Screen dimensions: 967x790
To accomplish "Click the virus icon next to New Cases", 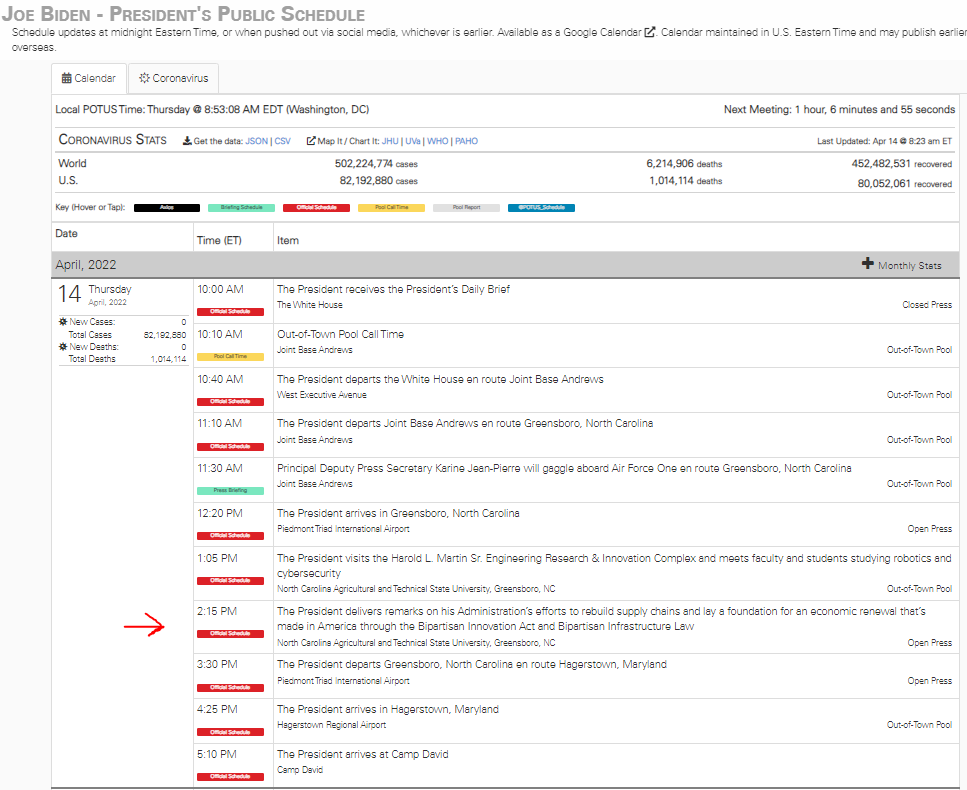I will click(x=63, y=321).
